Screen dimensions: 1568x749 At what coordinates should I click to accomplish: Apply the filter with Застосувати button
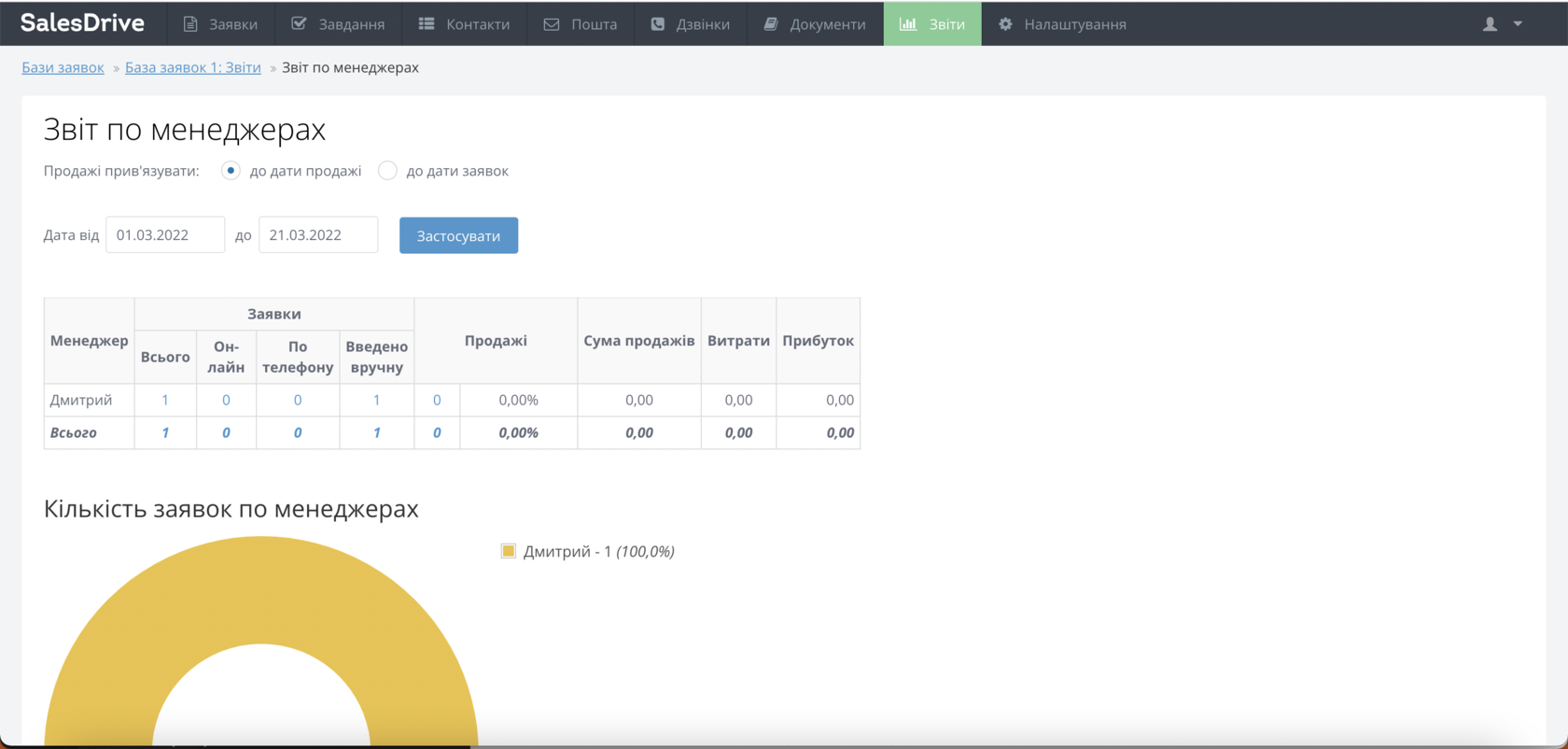(x=458, y=235)
